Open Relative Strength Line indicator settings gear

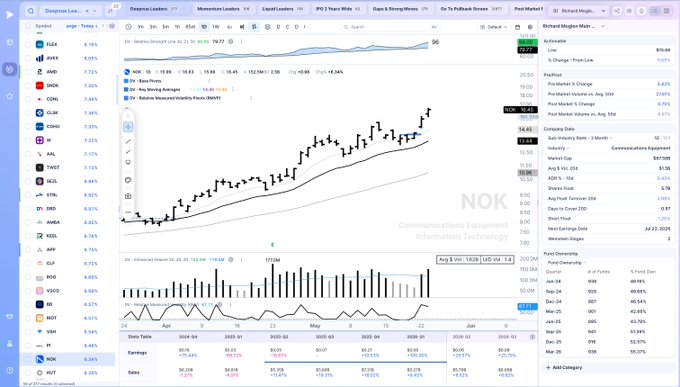point(231,42)
